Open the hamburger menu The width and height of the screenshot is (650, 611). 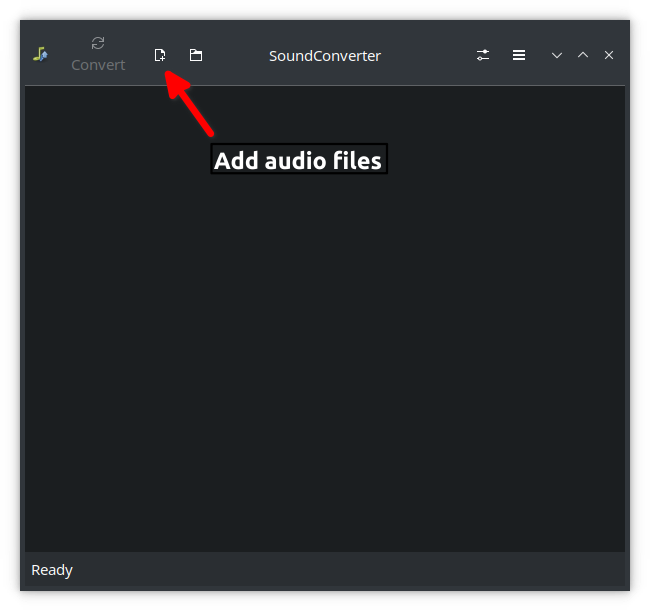519,55
